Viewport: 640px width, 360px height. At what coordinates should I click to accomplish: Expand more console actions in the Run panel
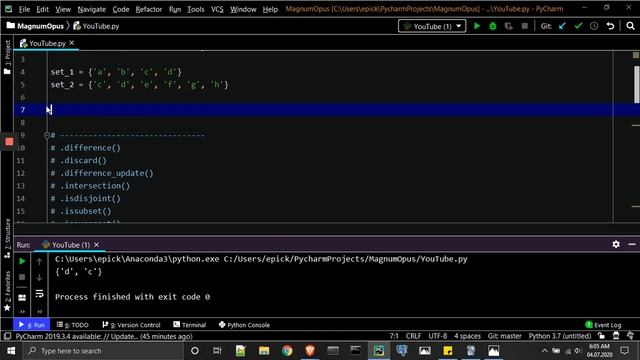[x=40, y=311]
